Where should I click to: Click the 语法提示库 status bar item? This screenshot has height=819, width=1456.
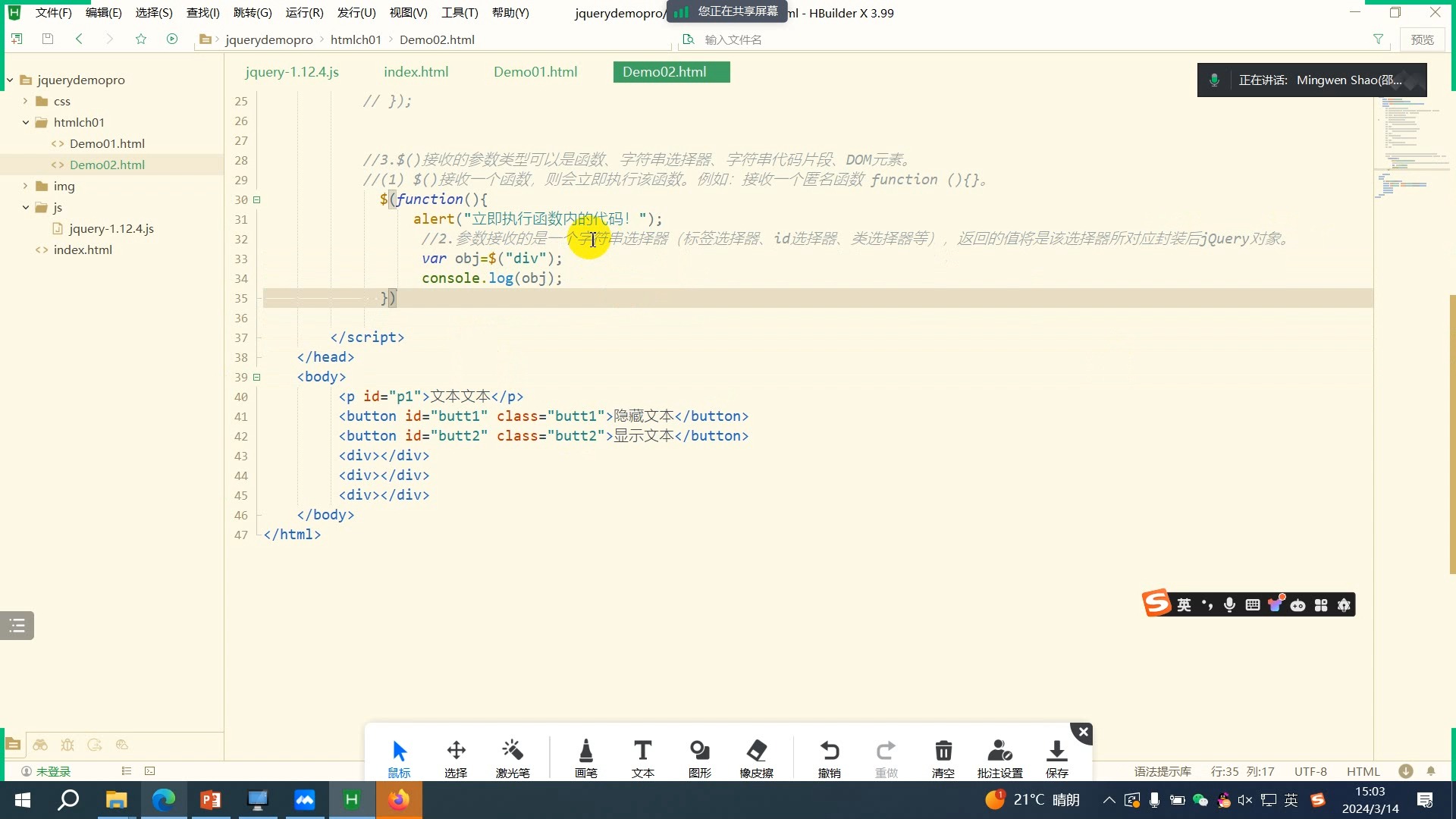1163,771
